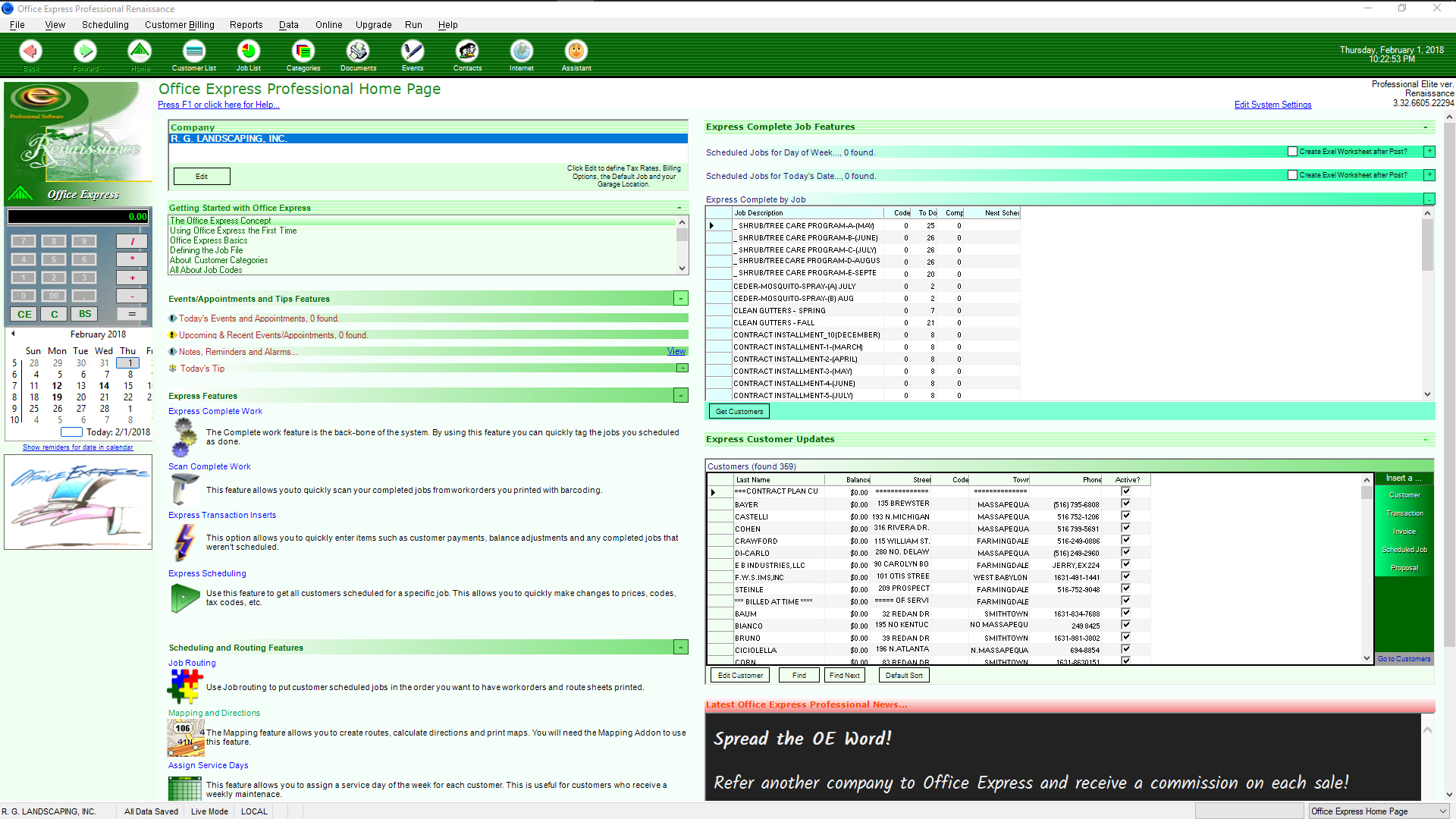This screenshot has height=819, width=1456.
Task: Click the Today's Tip icon
Action: click(x=173, y=369)
